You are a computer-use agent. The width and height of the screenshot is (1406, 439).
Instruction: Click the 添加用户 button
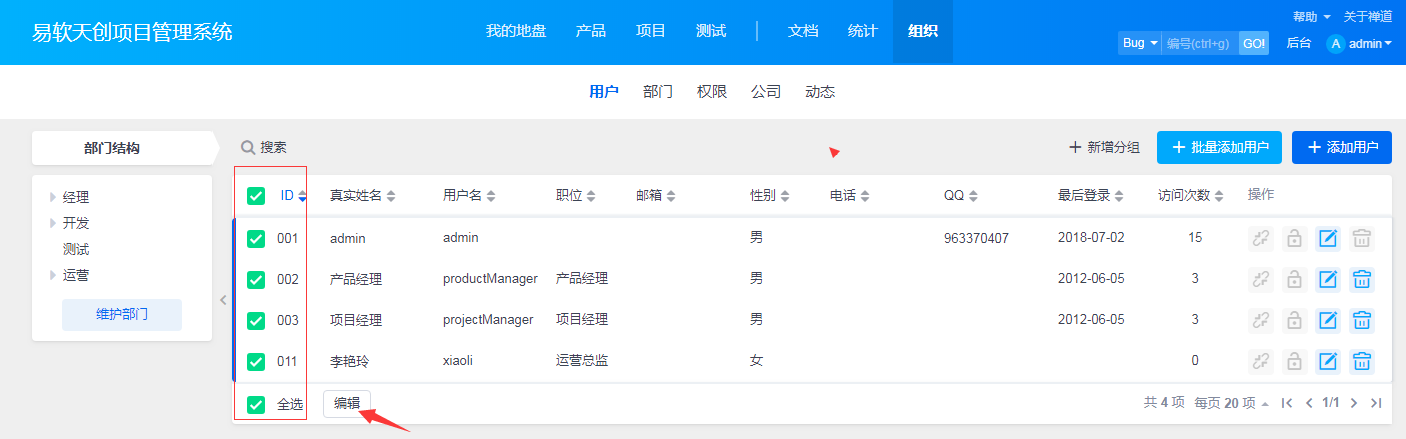[1342, 147]
